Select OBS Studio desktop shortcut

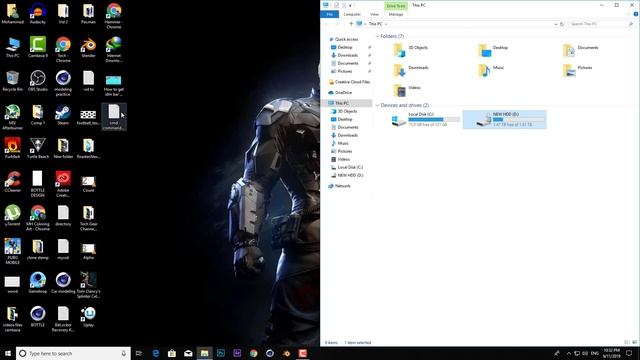(x=38, y=81)
